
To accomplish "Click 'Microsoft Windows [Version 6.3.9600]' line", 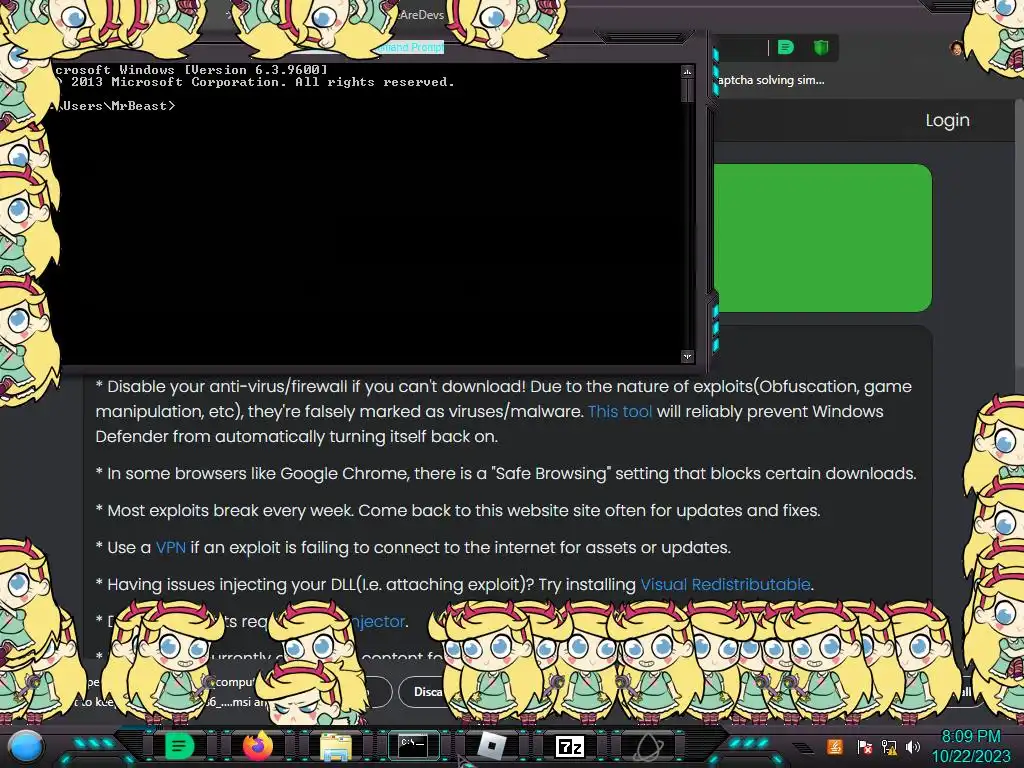I will 191,69.
